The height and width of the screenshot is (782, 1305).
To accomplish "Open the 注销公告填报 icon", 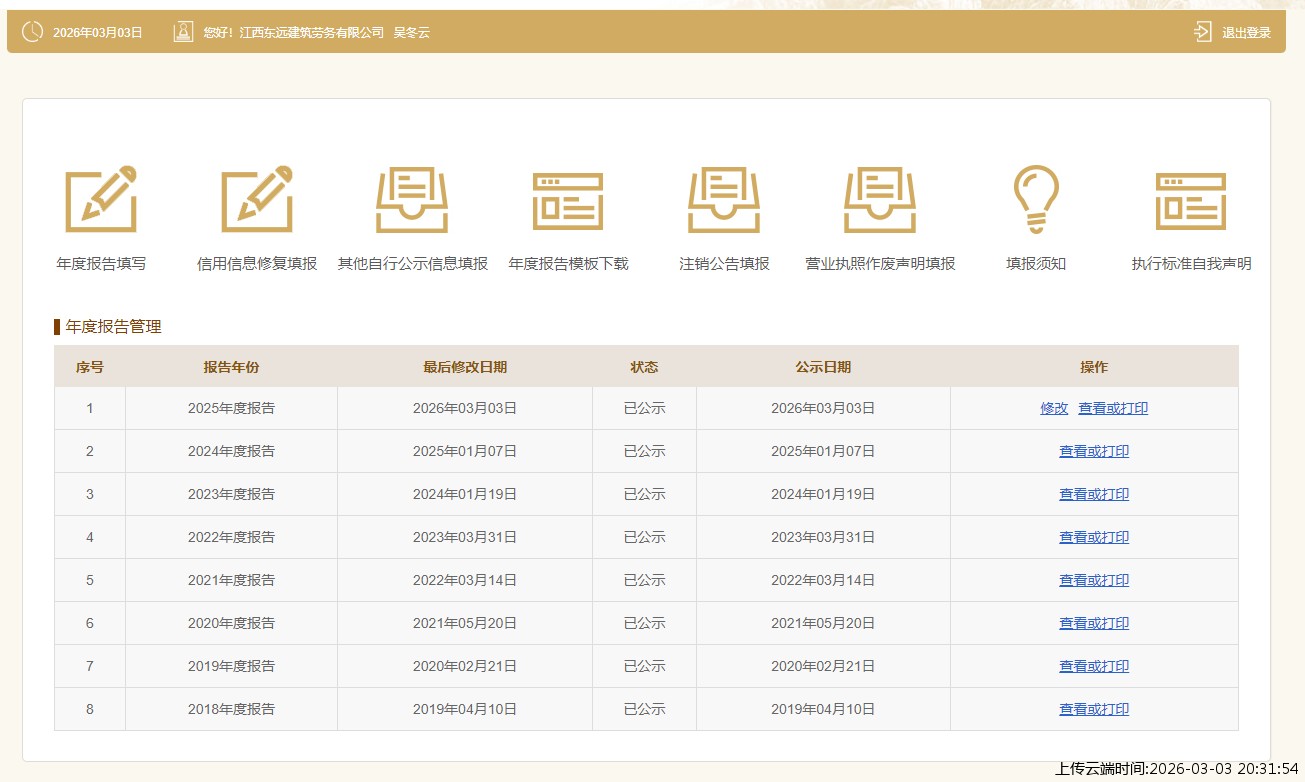I will 724,199.
